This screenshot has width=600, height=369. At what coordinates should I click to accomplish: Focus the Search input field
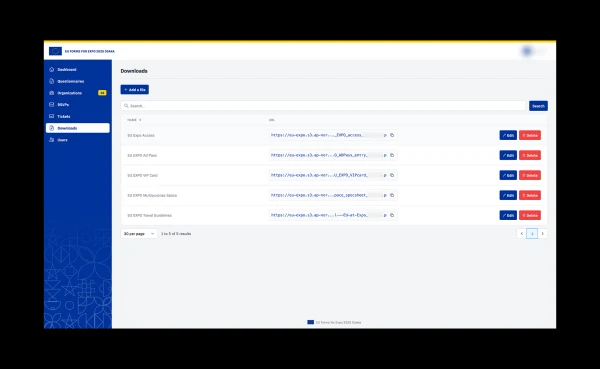[x=323, y=106]
